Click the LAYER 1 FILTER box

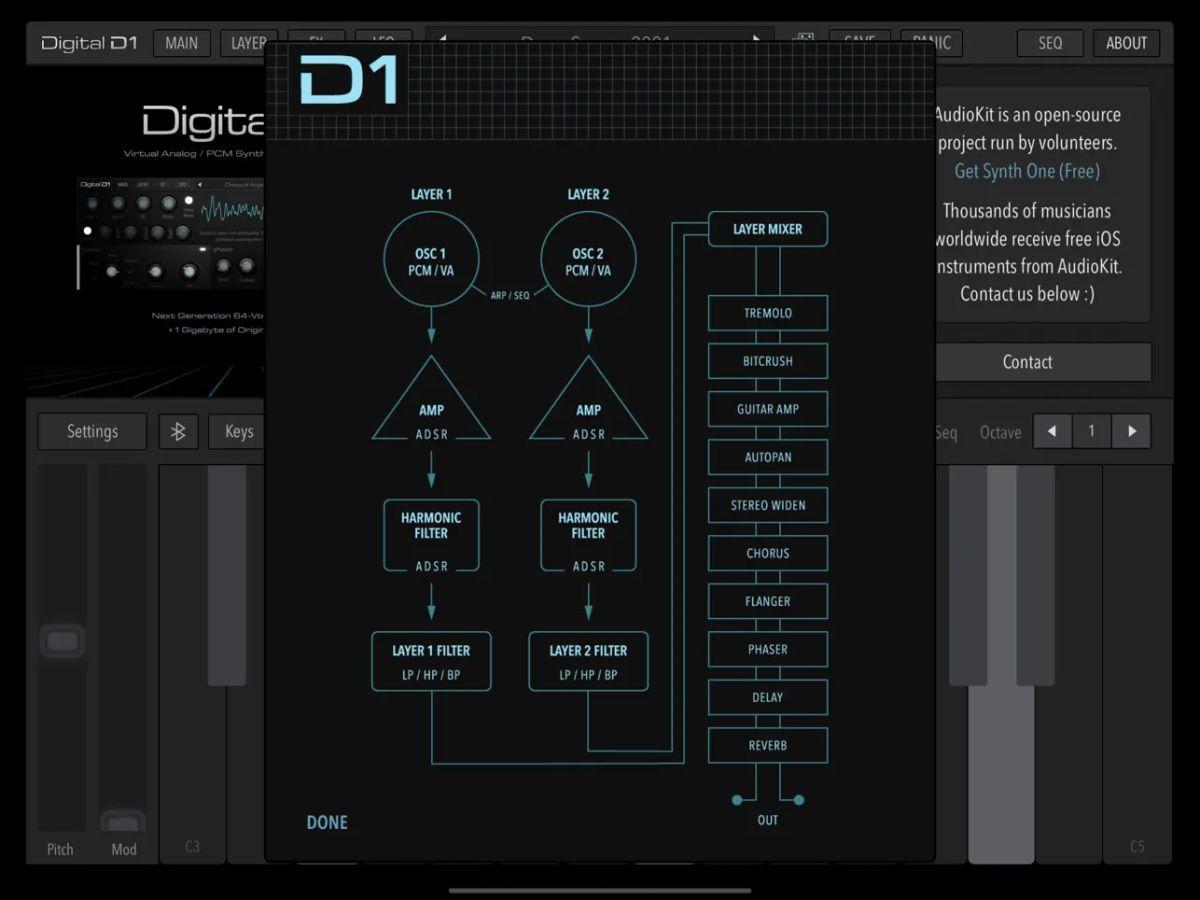tap(431, 661)
